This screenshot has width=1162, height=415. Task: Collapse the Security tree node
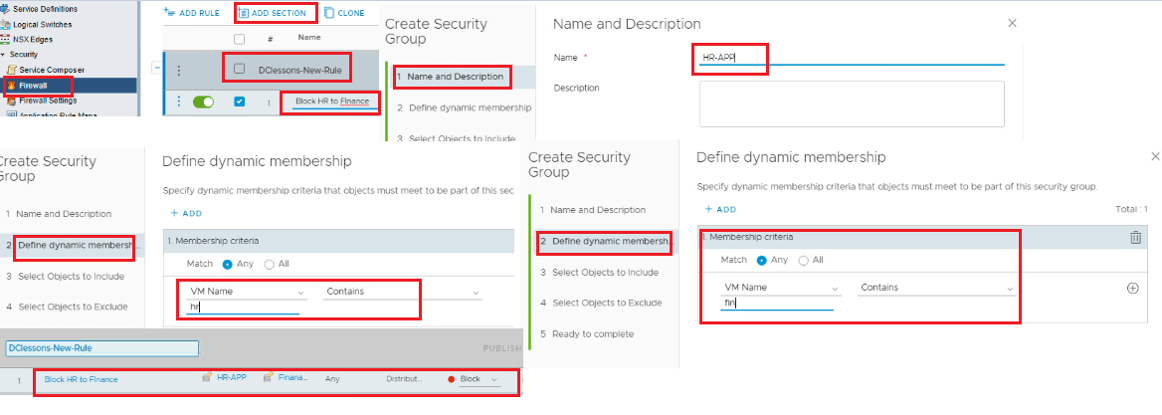[4, 54]
